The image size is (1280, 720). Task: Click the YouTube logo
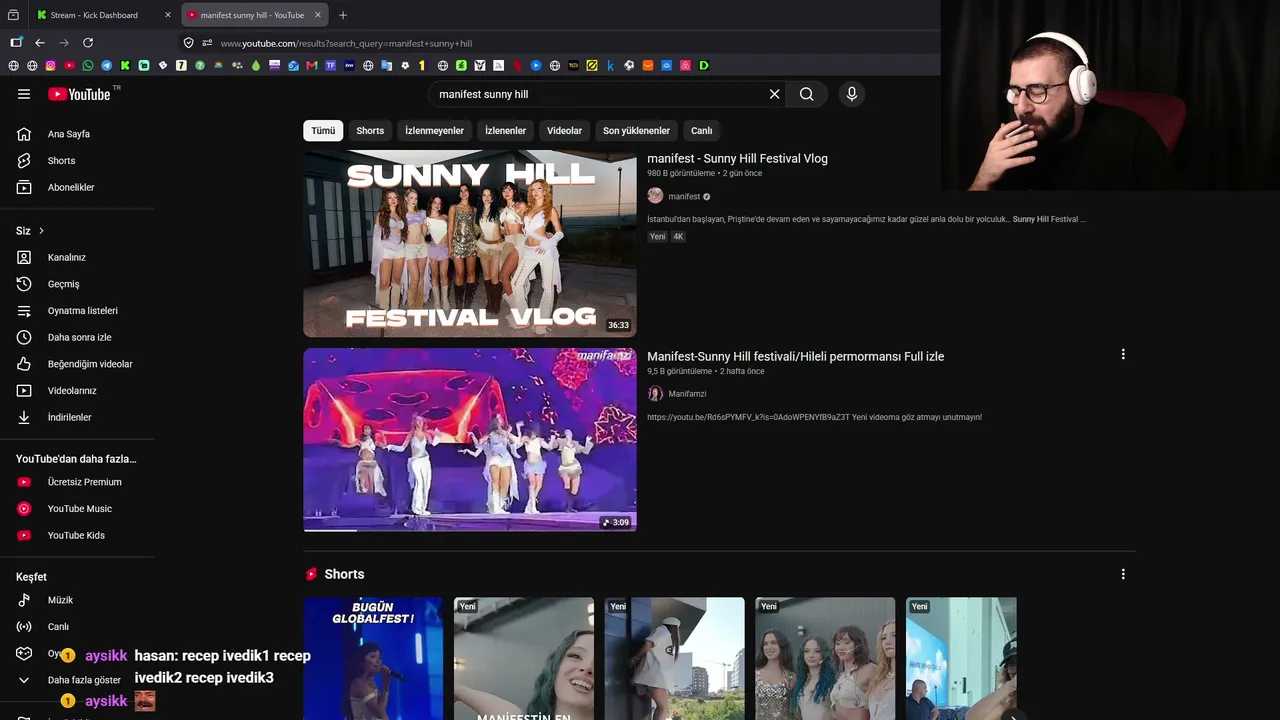(79, 94)
